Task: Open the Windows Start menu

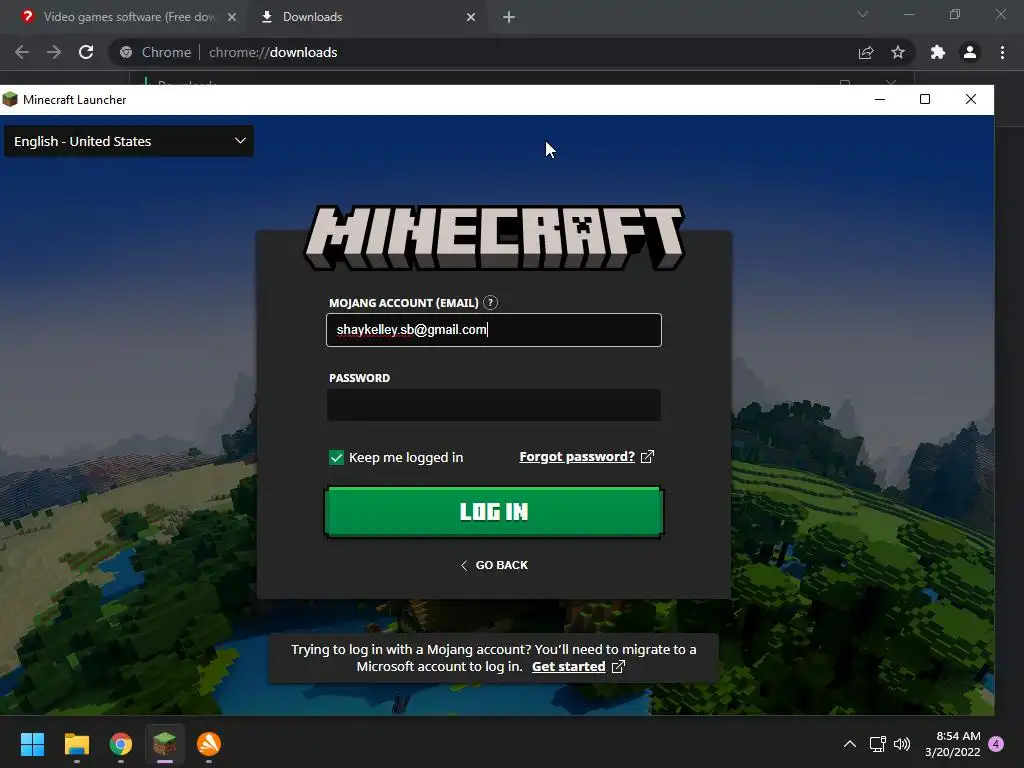Action: click(32, 744)
